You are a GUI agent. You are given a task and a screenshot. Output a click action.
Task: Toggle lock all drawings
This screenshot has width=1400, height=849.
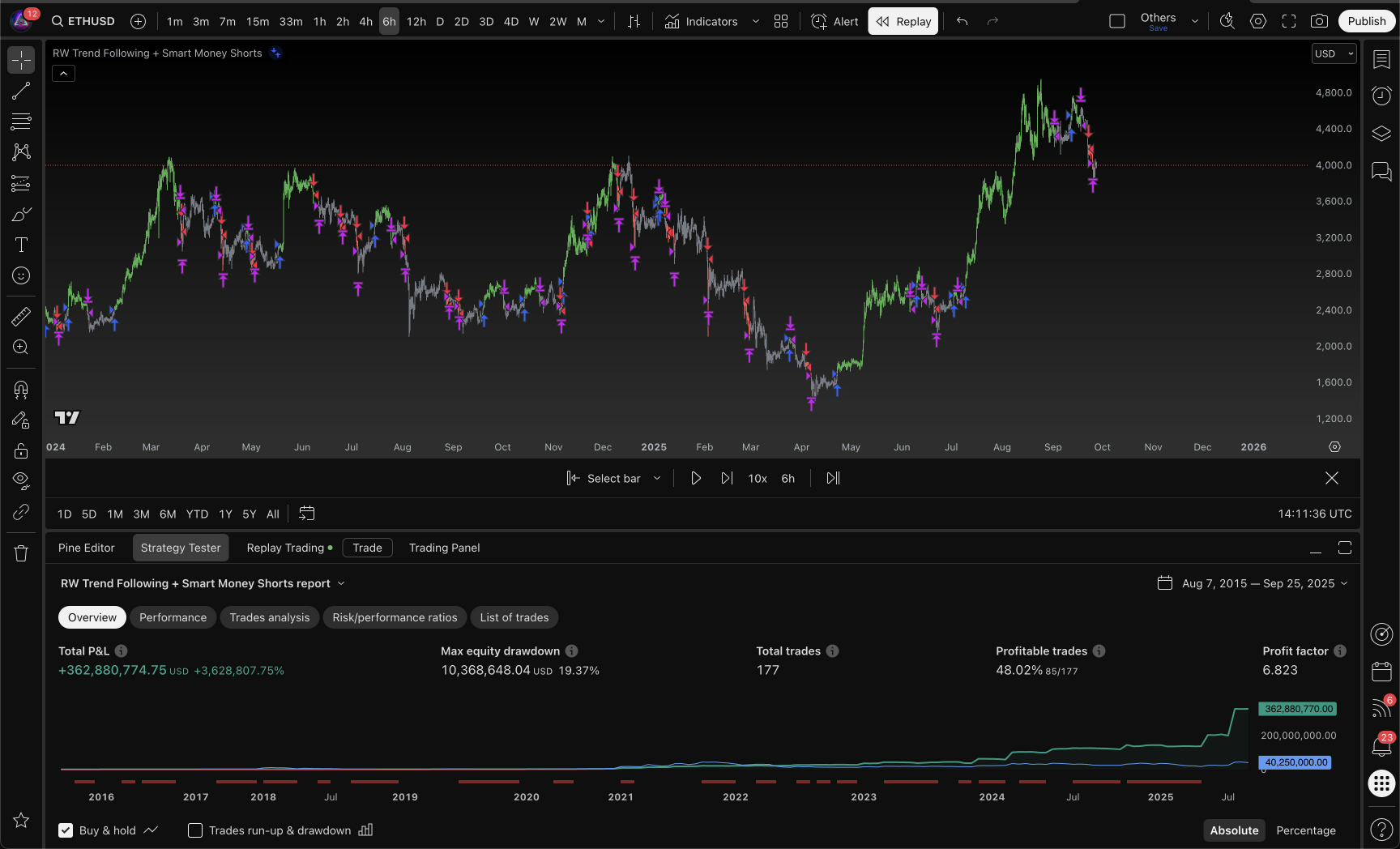coord(21,450)
